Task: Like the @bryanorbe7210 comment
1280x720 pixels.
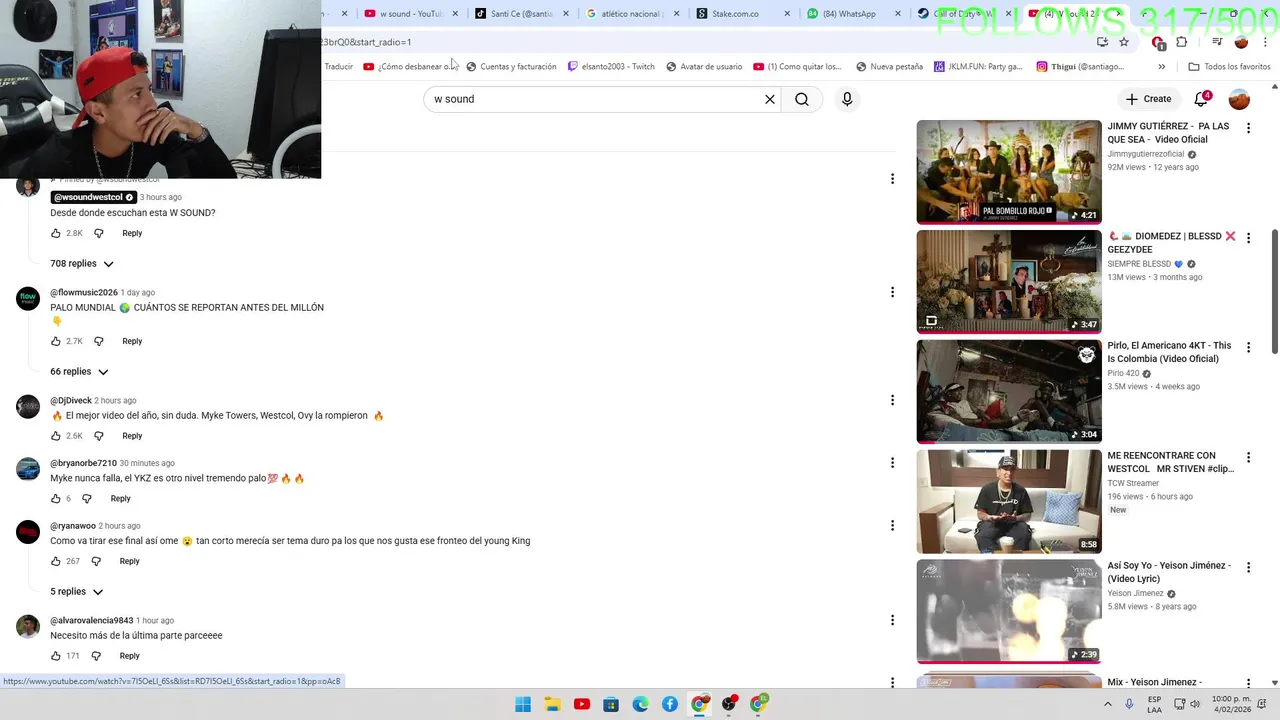Action: (x=56, y=498)
